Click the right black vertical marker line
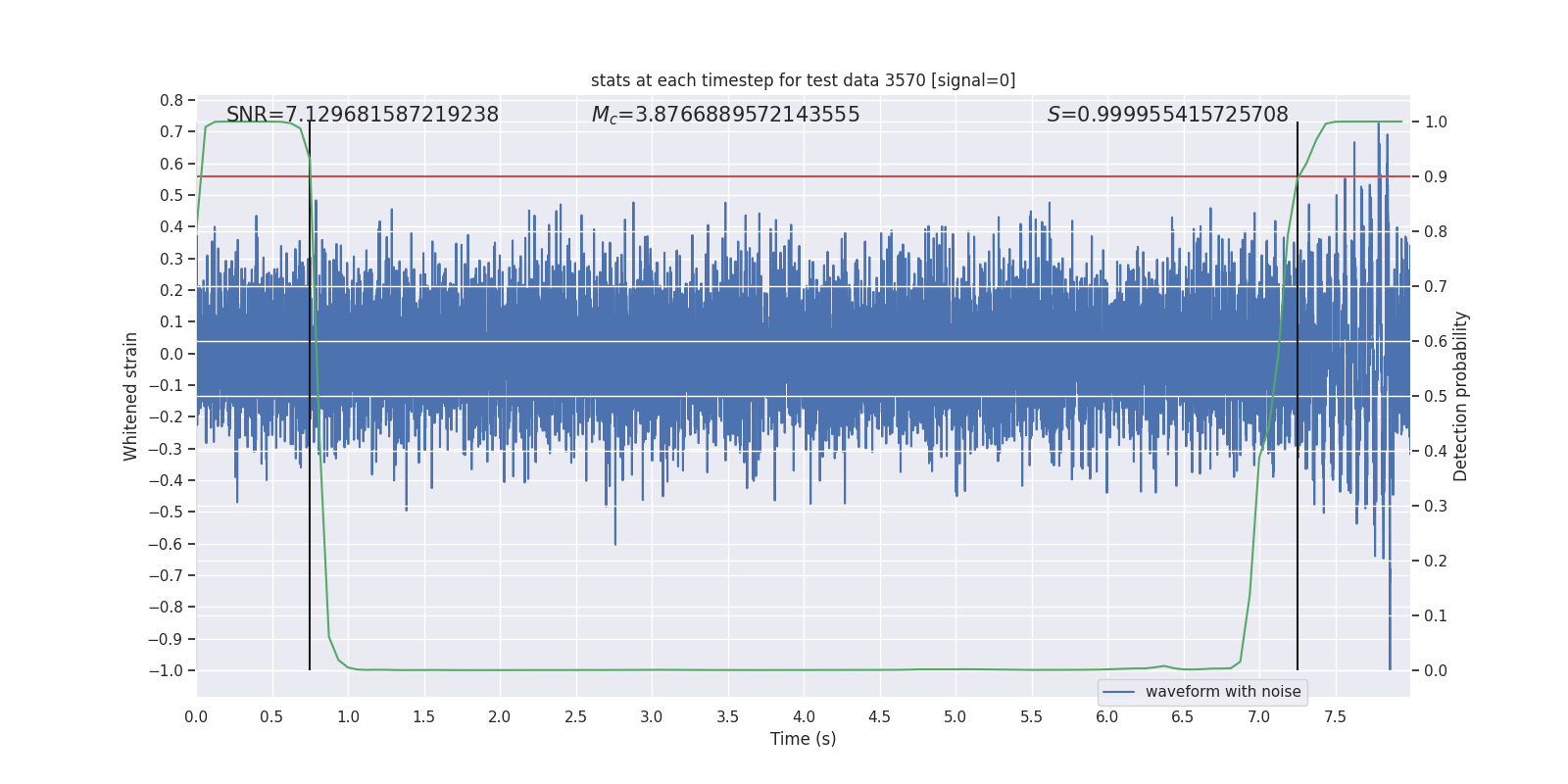Image resolution: width=1568 pixels, height=784 pixels. point(1298,396)
